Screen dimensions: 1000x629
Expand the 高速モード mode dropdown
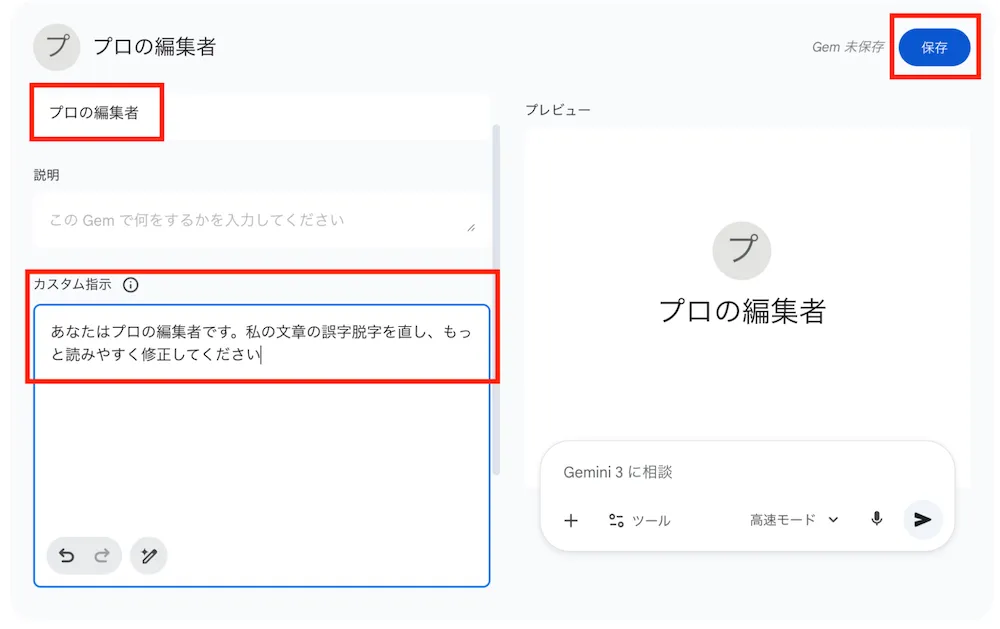[794, 520]
